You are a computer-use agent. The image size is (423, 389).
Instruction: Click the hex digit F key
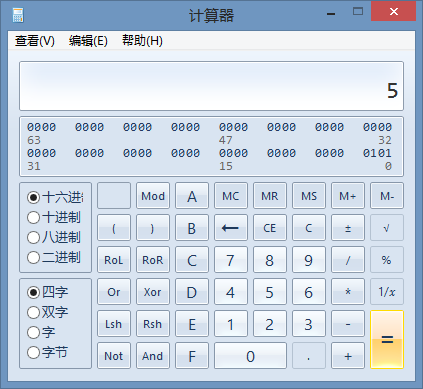(192, 356)
